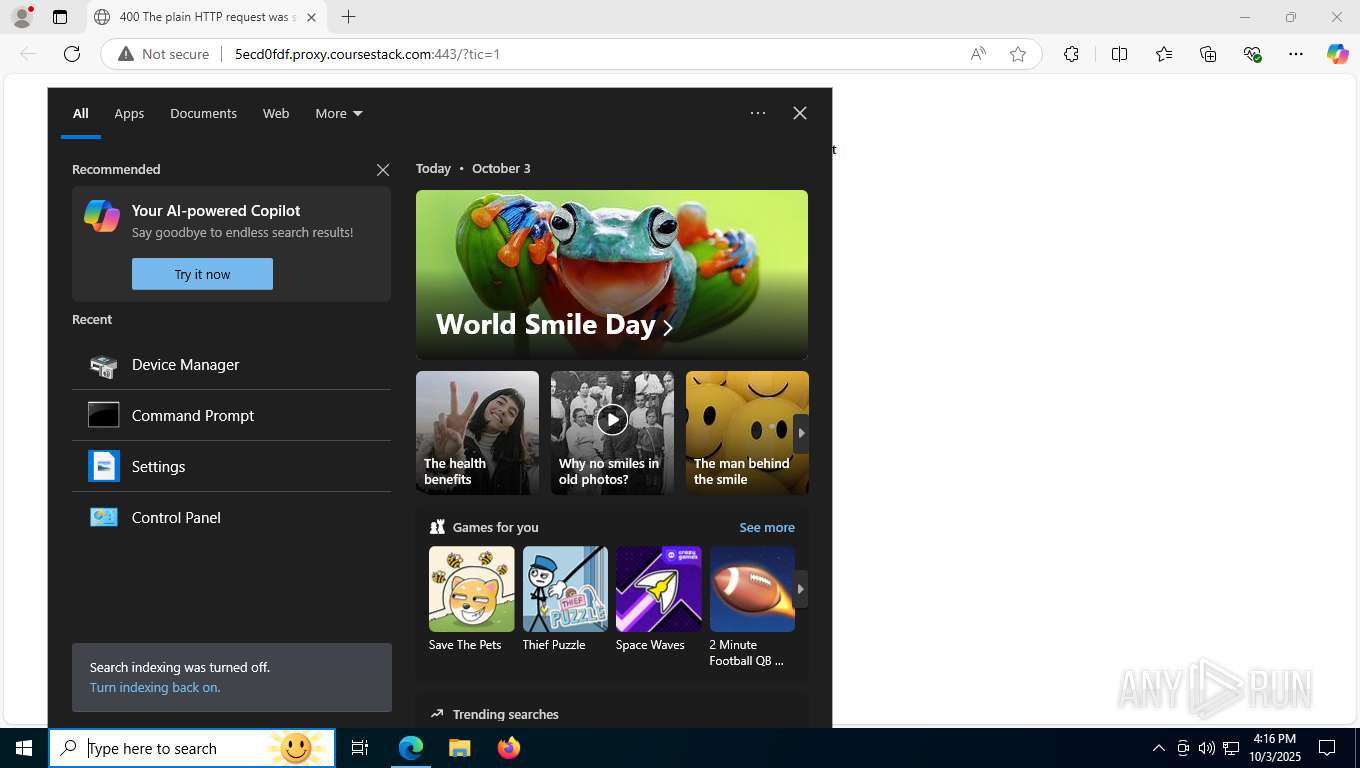Open the Copilot sidebar icon
The image size is (1360, 768).
(1338, 54)
